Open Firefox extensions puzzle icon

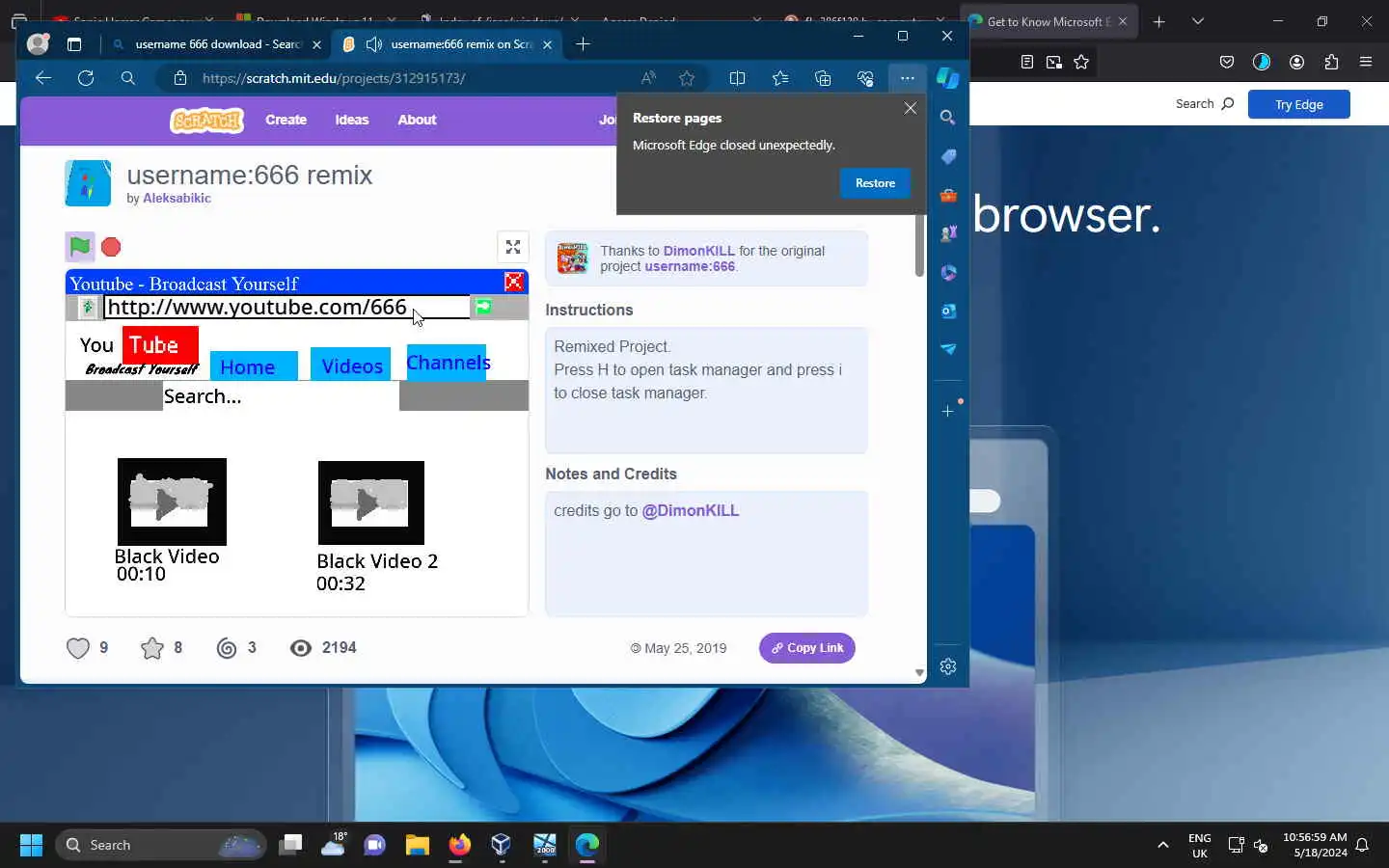(1331, 62)
